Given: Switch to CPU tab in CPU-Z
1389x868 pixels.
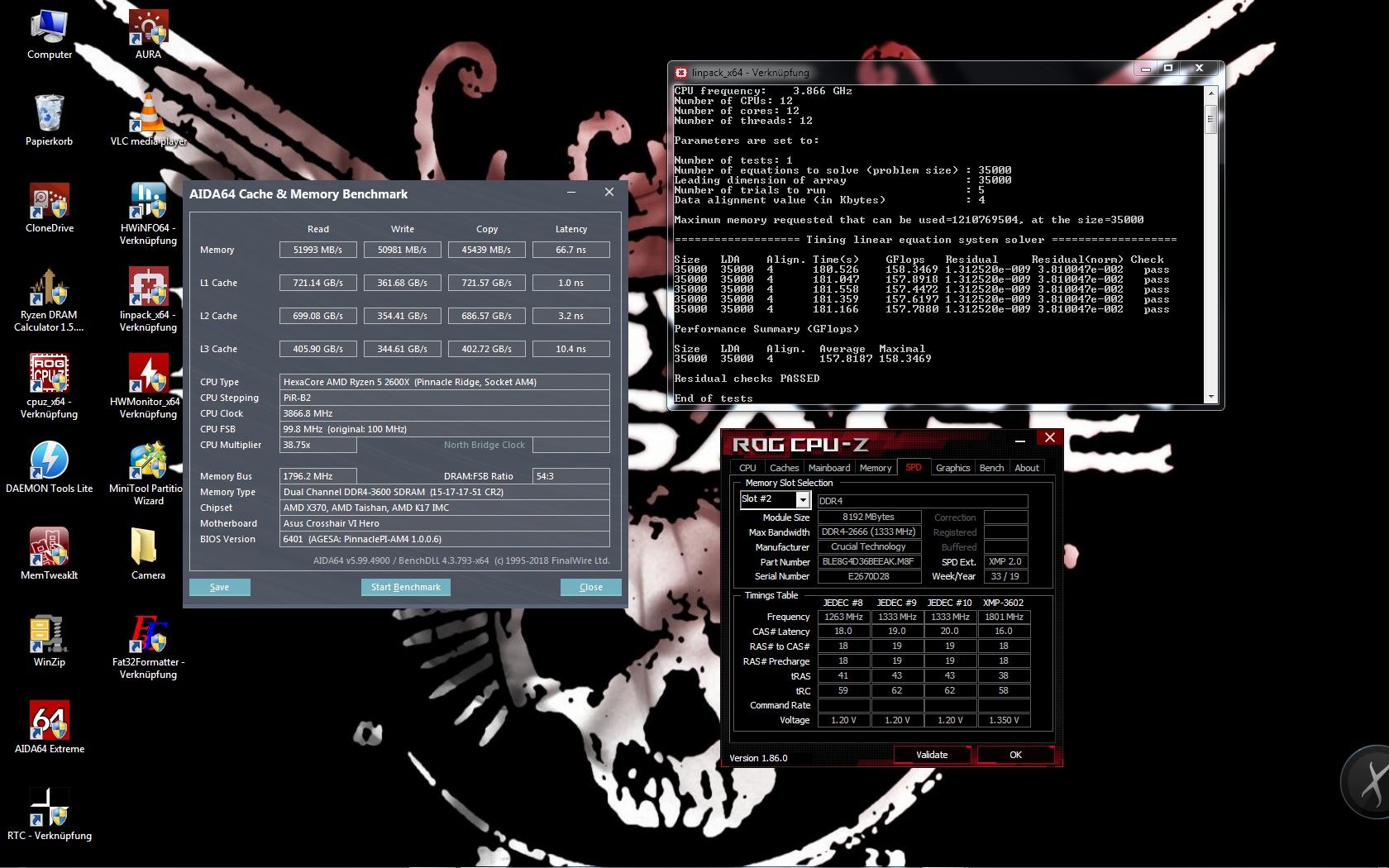Looking at the screenshot, I should pos(747,468).
